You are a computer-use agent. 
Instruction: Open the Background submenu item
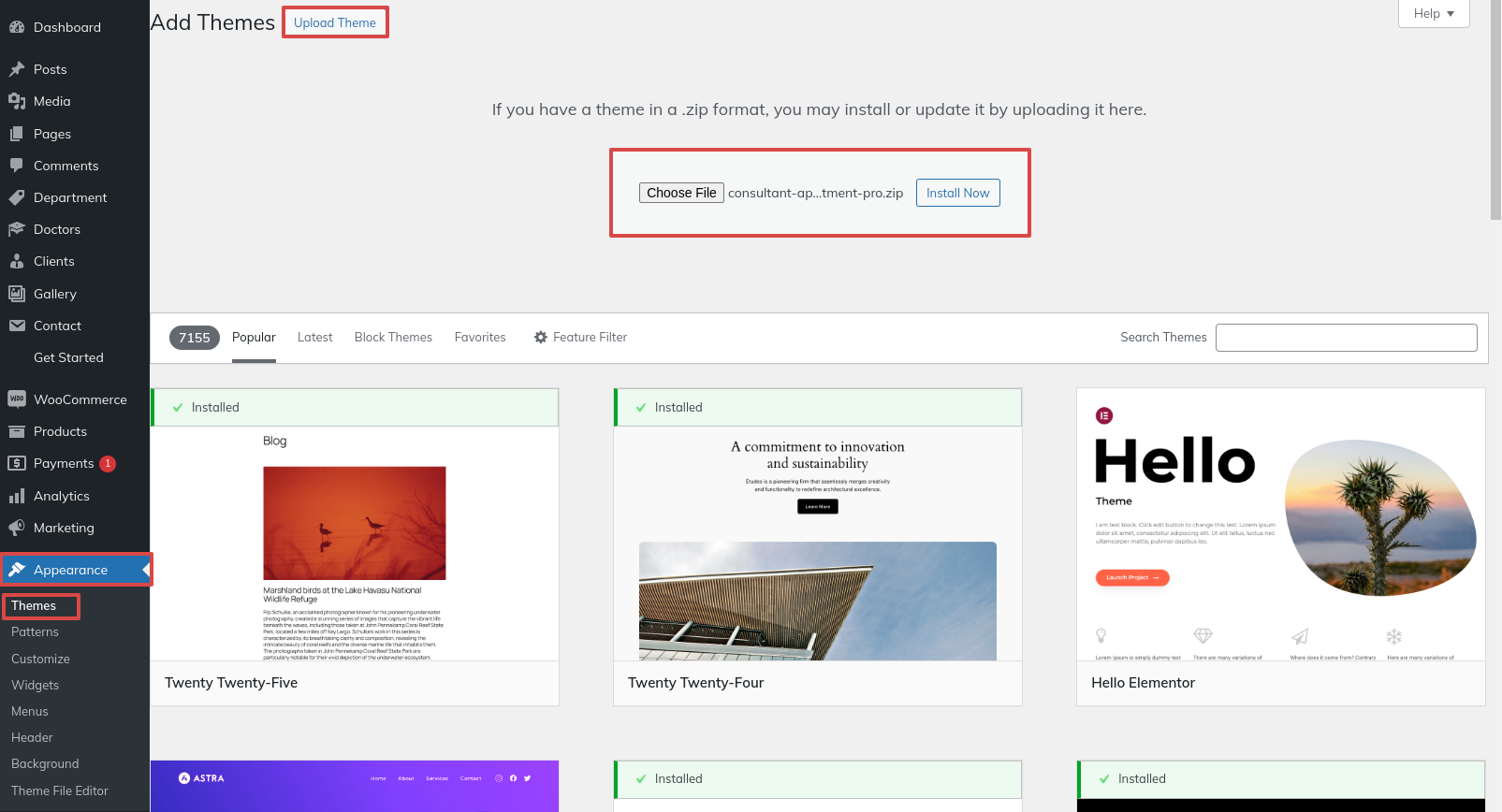45,763
